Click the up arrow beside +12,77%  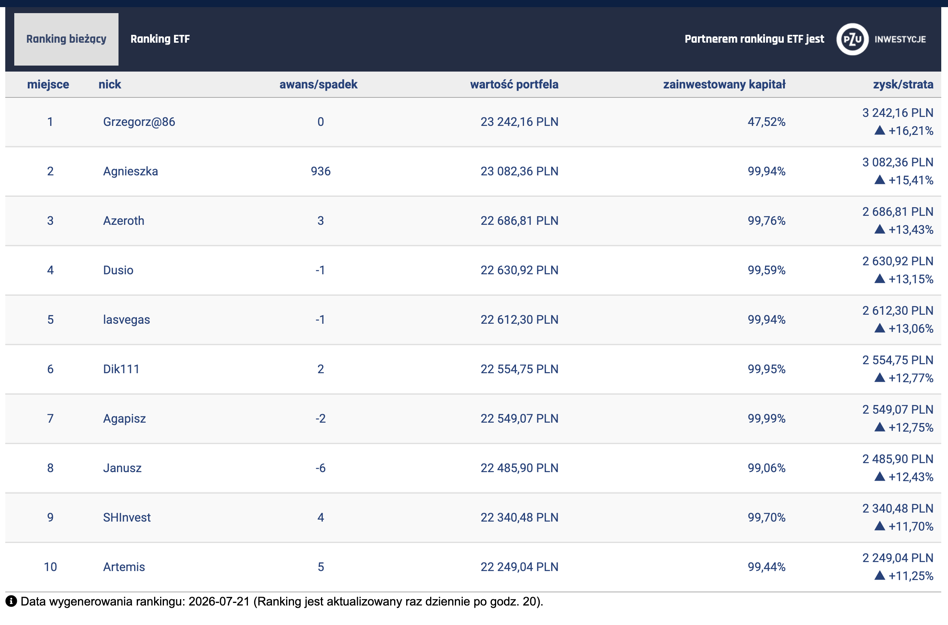[x=880, y=378]
